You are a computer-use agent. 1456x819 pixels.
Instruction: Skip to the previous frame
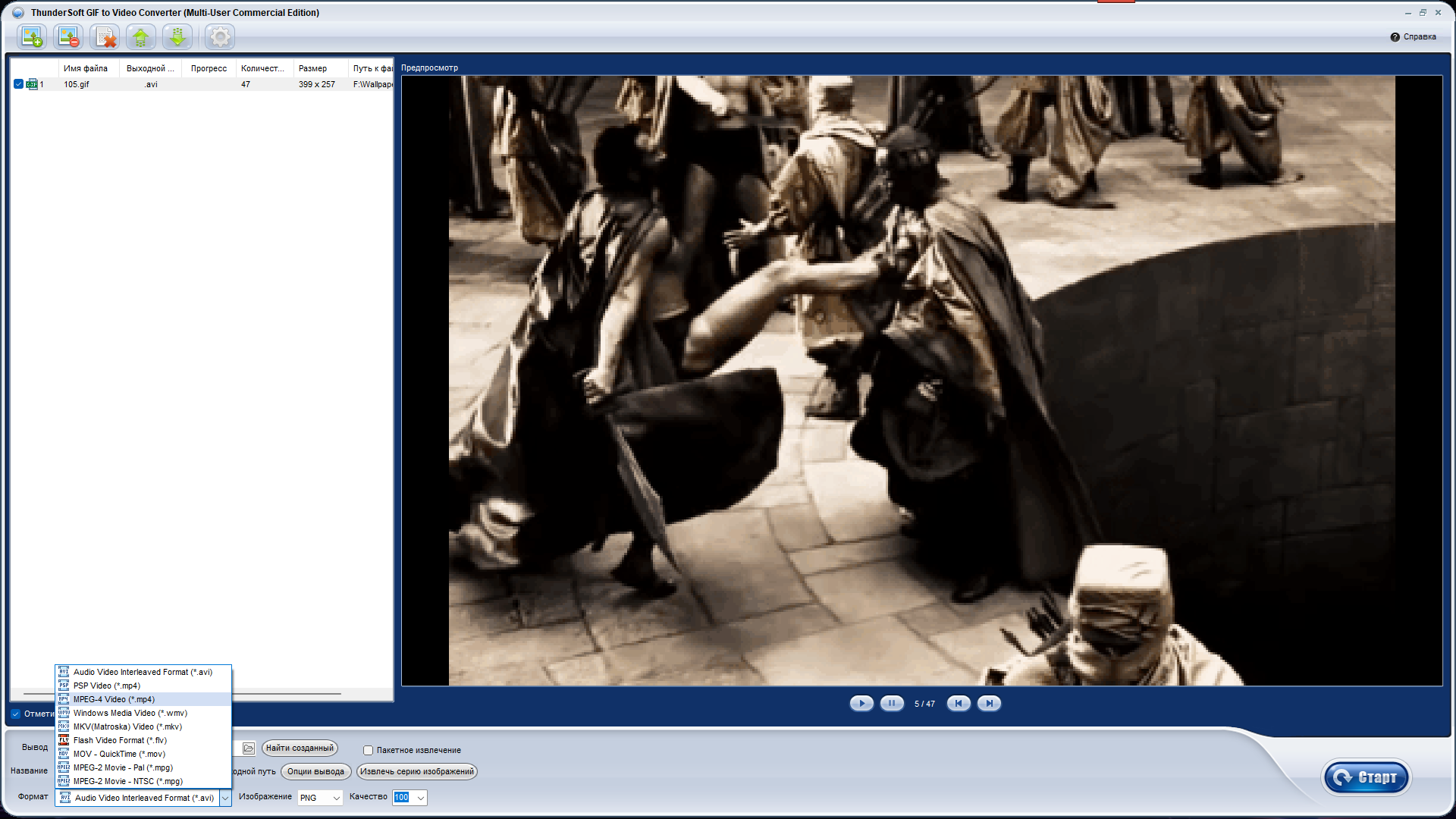click(x=959, y=703)
